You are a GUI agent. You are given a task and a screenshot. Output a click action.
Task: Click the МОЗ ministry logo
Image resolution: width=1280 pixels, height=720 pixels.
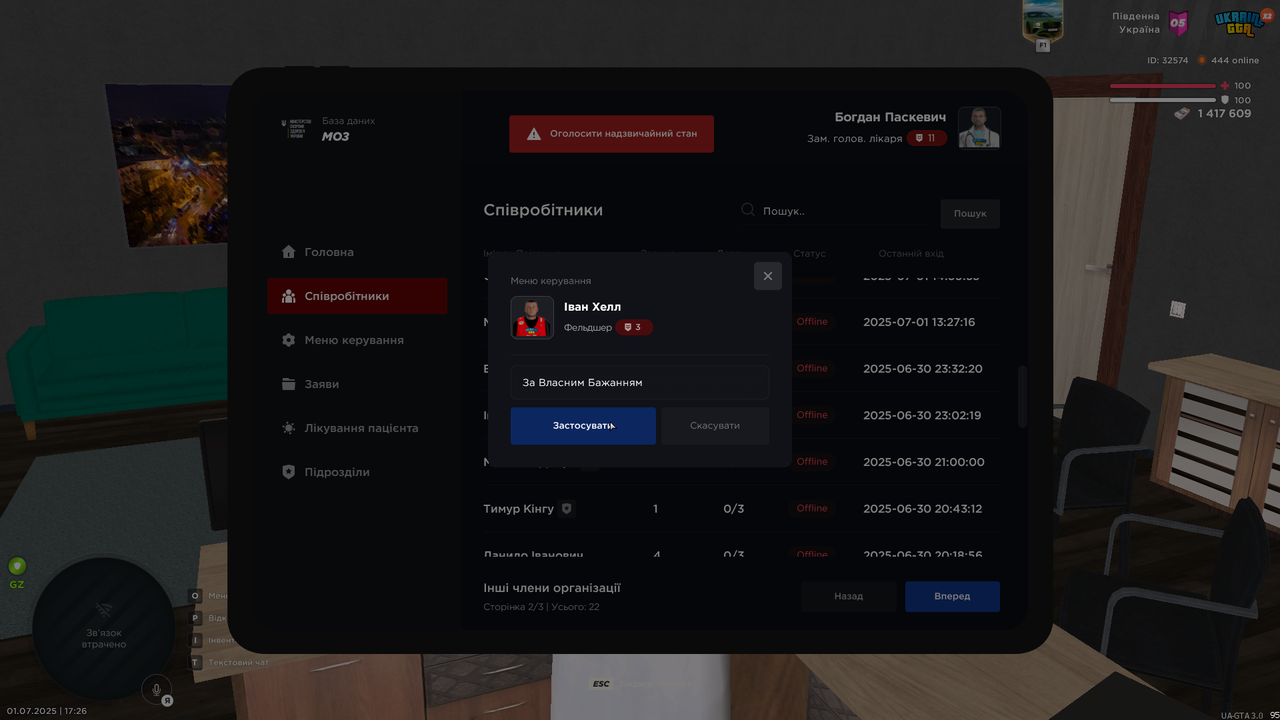[297, 129]
